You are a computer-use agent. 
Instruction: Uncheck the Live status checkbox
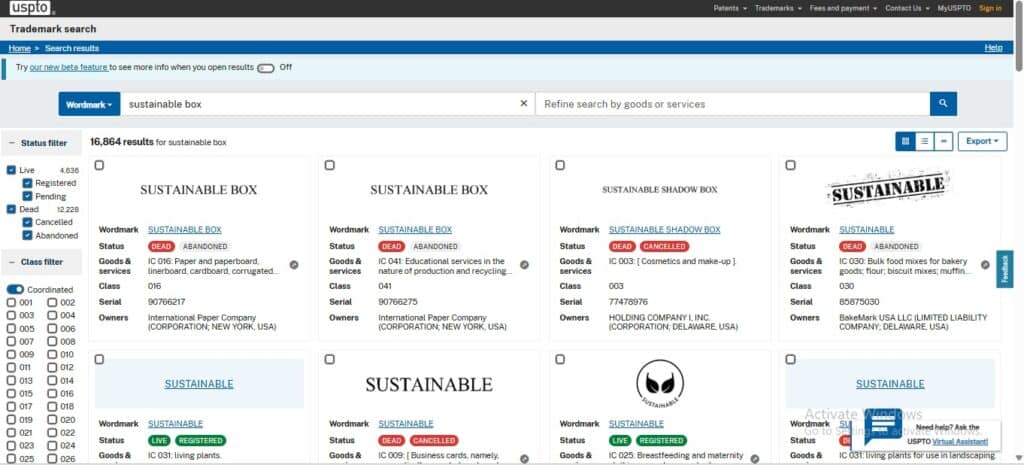point(11,170)
